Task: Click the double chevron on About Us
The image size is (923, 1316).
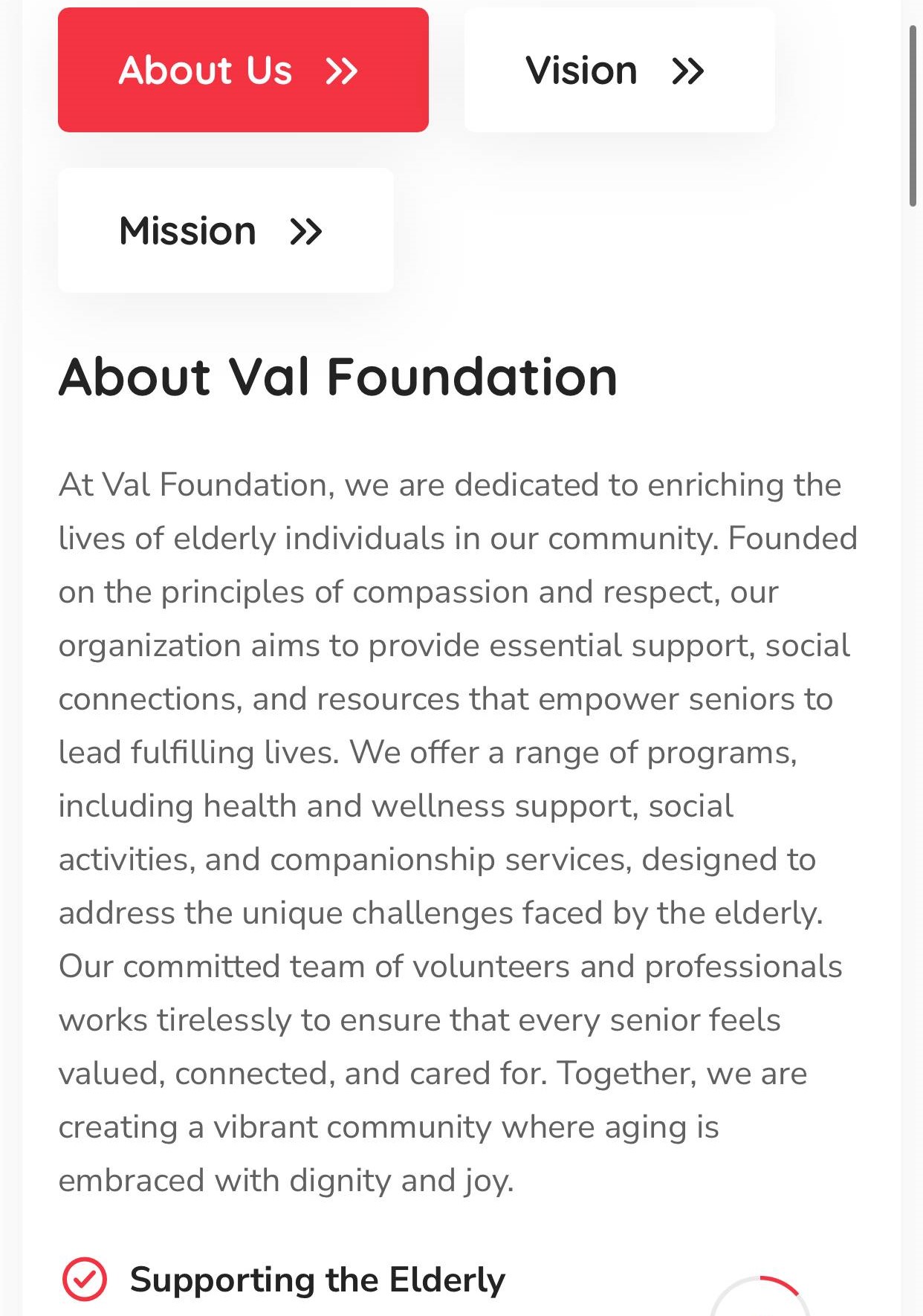Action: click(342, 71)
